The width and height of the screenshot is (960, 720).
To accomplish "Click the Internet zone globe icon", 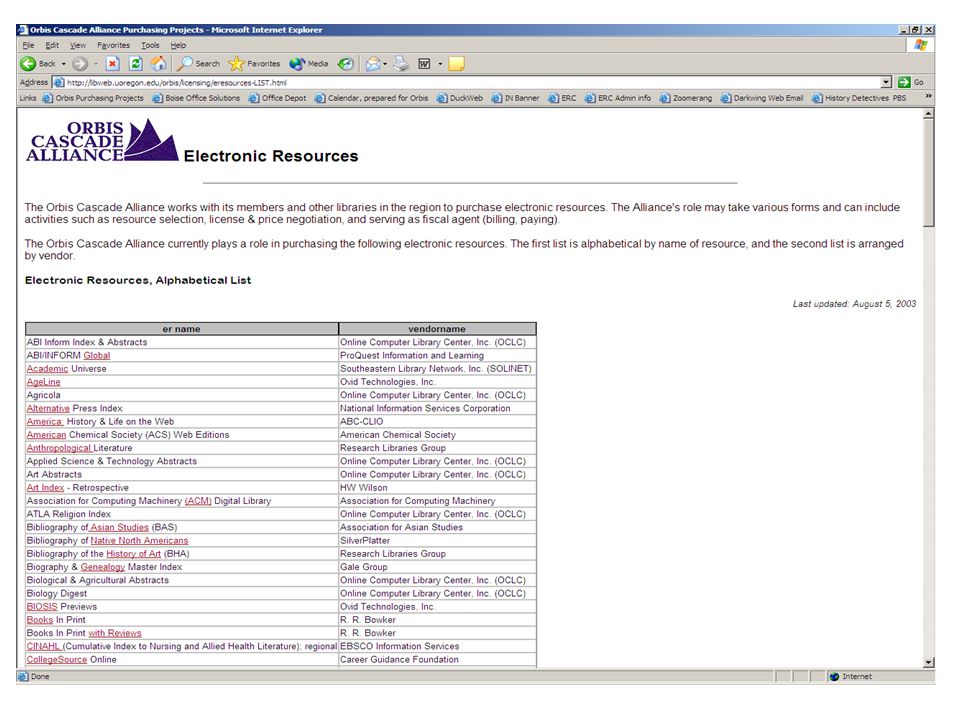I will point(834,677).
